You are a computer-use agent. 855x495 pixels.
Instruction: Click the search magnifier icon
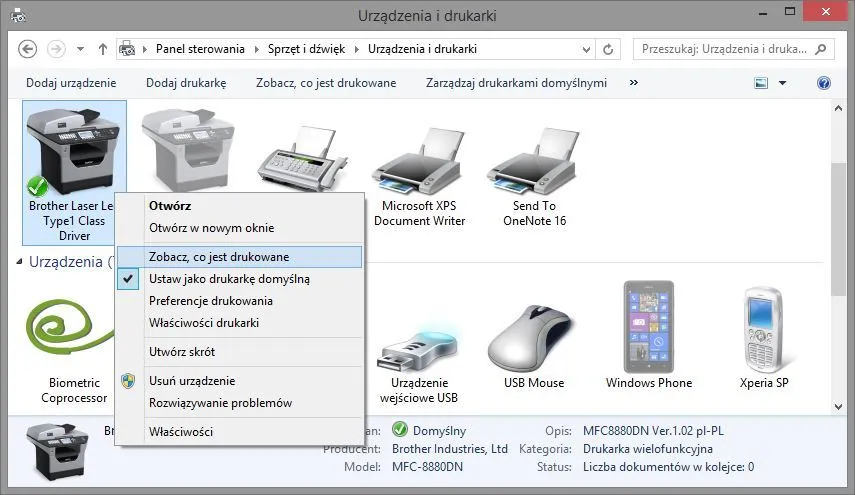pos(821,49)
